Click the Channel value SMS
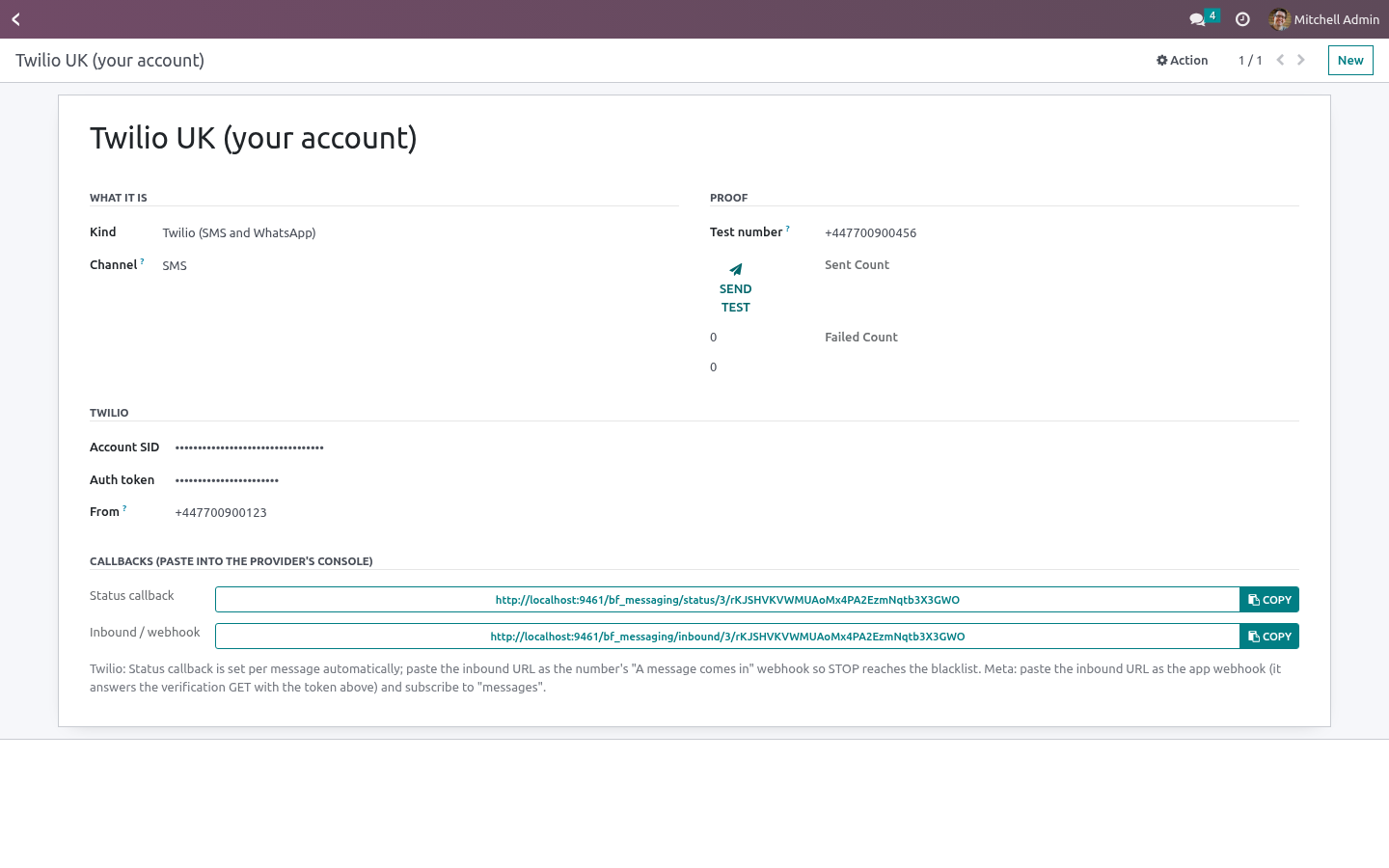1389x868 pixels. pyautogui.click(x=175, y=266)
